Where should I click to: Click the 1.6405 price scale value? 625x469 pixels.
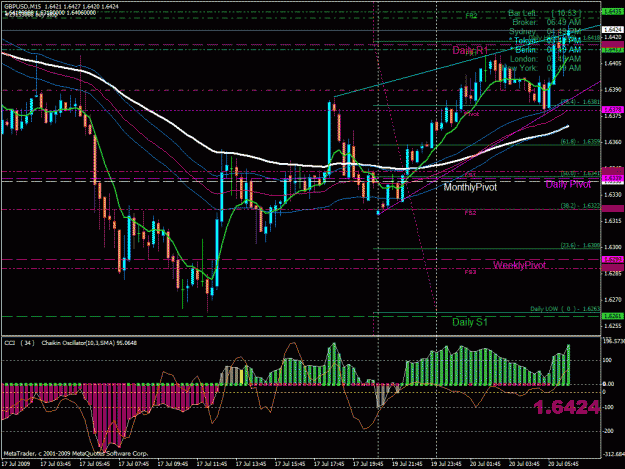614,63
